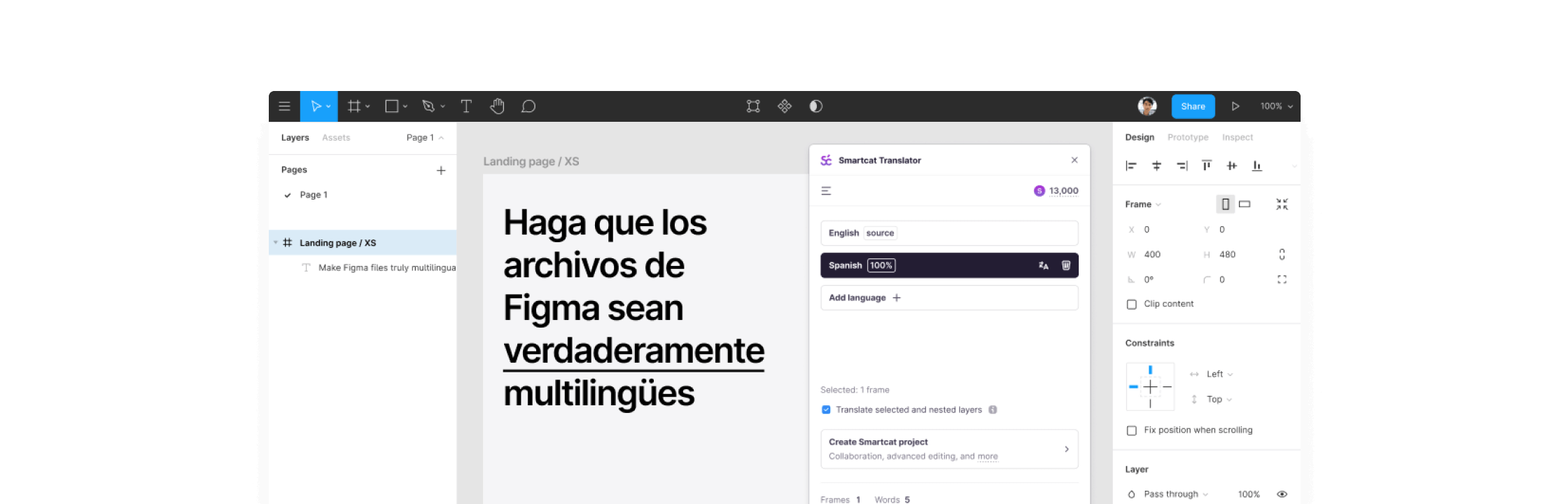1568x504 pixels.
Task: Switch to the Layers tab
Action: pos(295,138)
